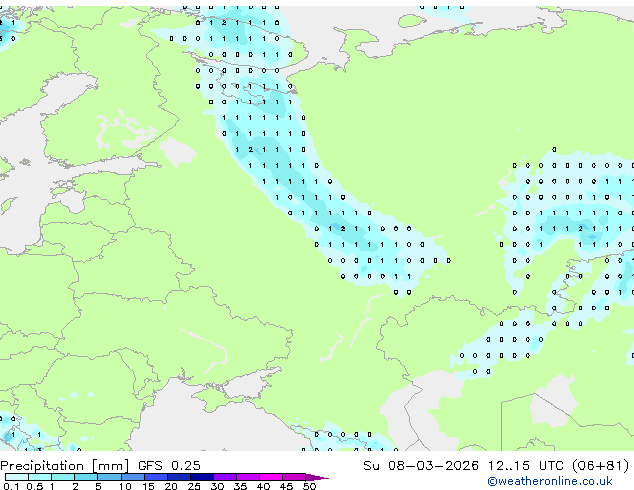Open the weatheronline.co.uk copyright link
Viewport: 634px width, 490px height.
tap(550, 481)
